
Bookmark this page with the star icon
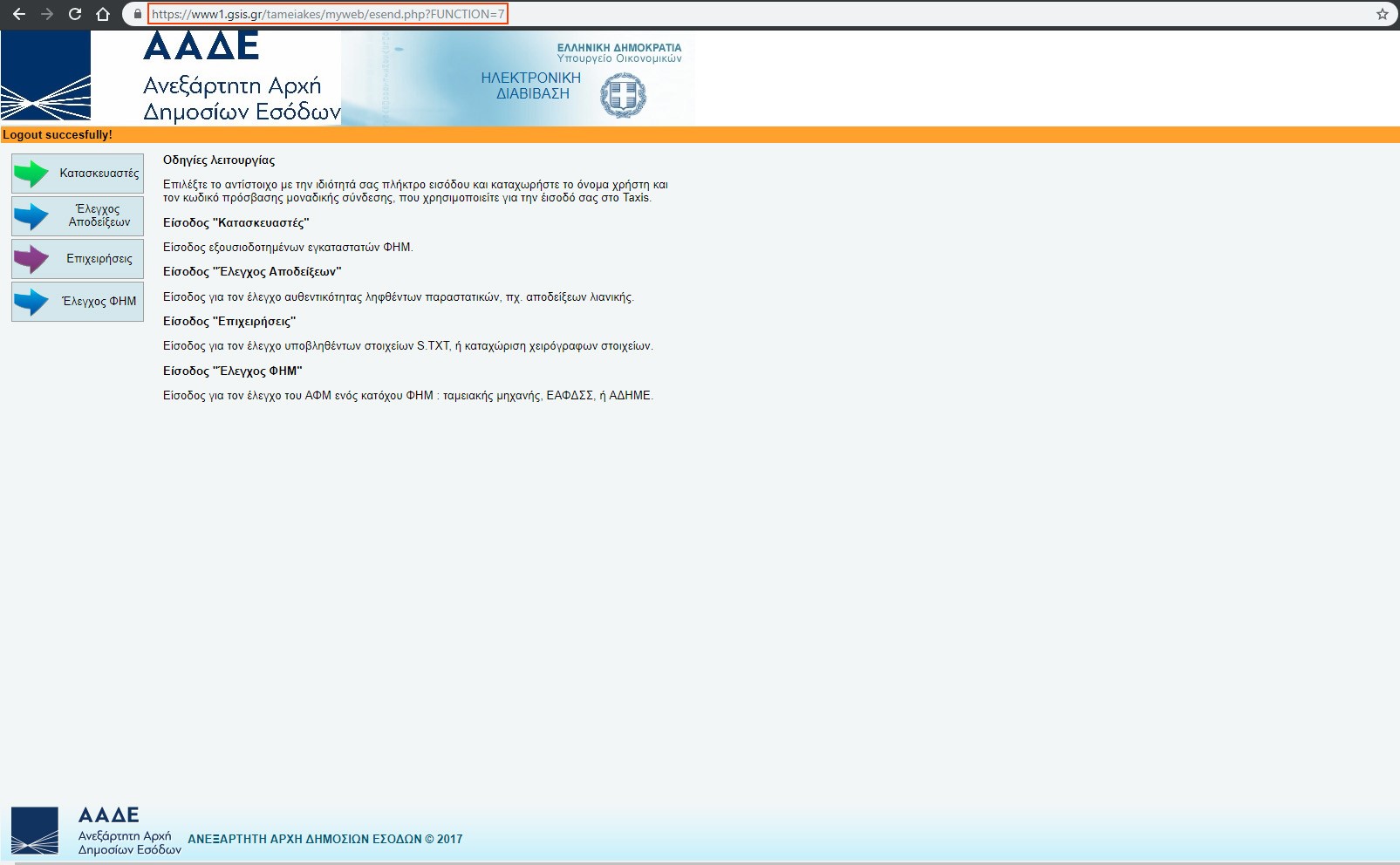[1382, 14]
